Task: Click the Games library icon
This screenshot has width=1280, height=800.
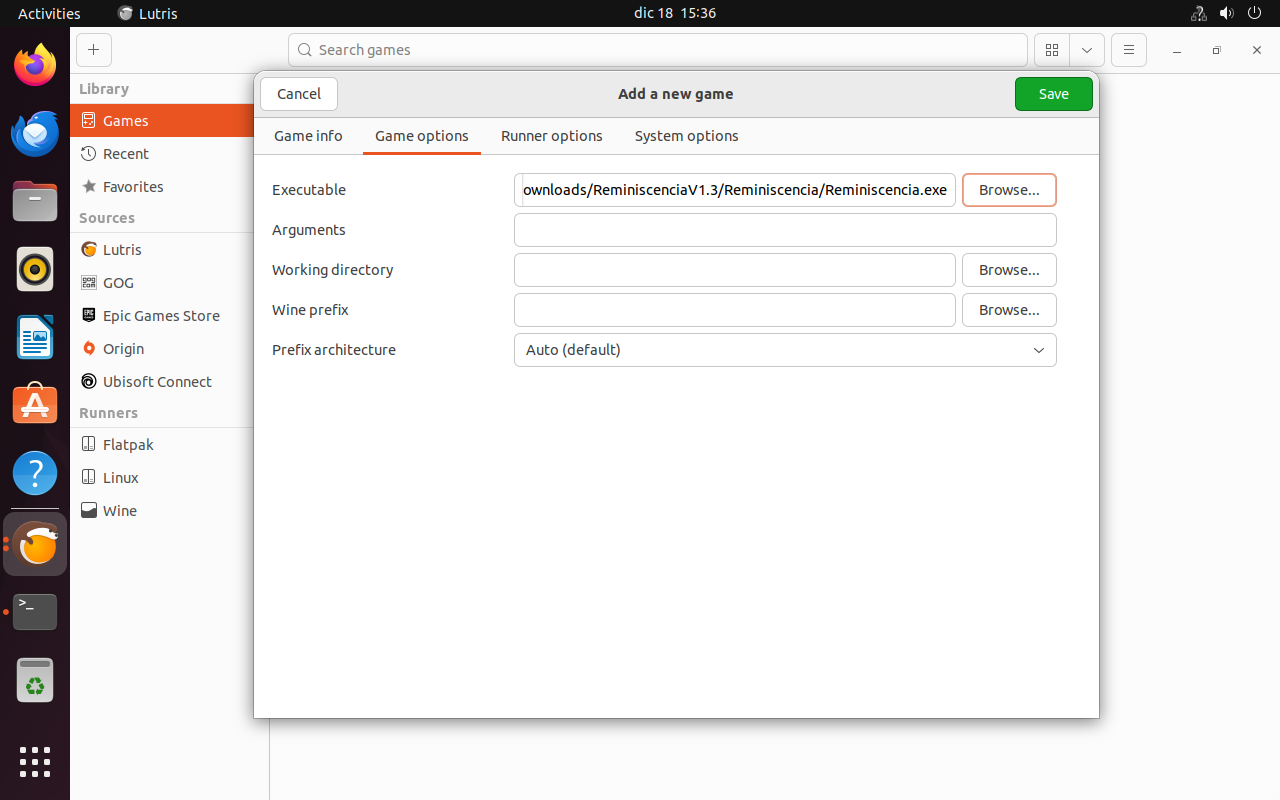Action: (x=89, y=120)
